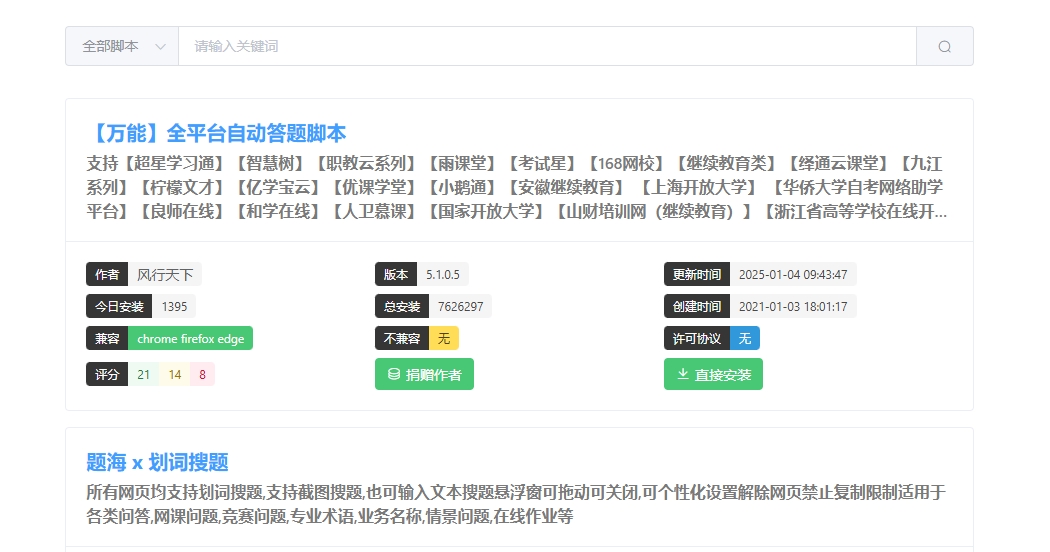Click the blue 无 tag beside 许可协议

(745, 339)
